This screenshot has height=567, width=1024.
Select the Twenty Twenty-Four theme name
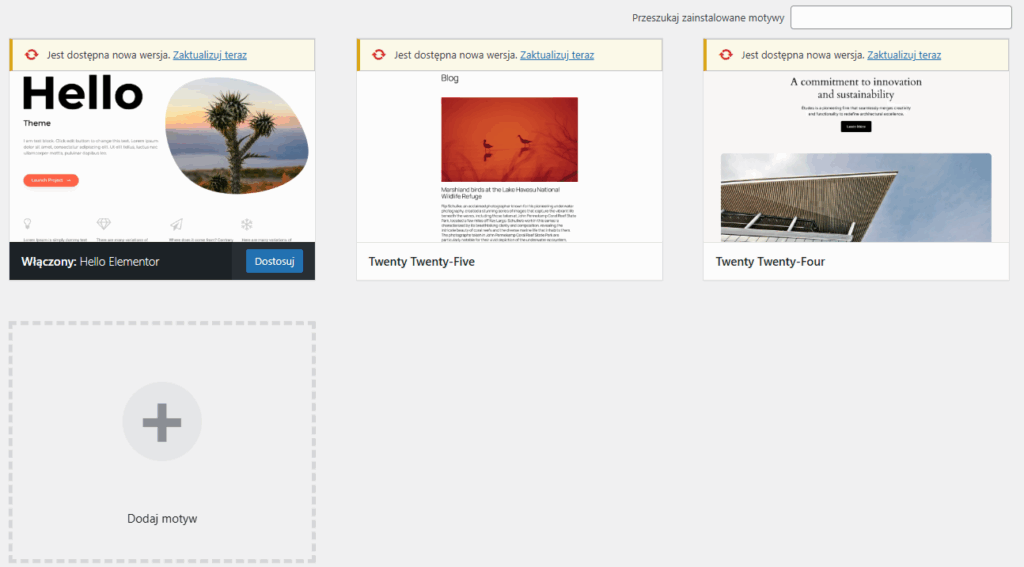click(769, 262)
